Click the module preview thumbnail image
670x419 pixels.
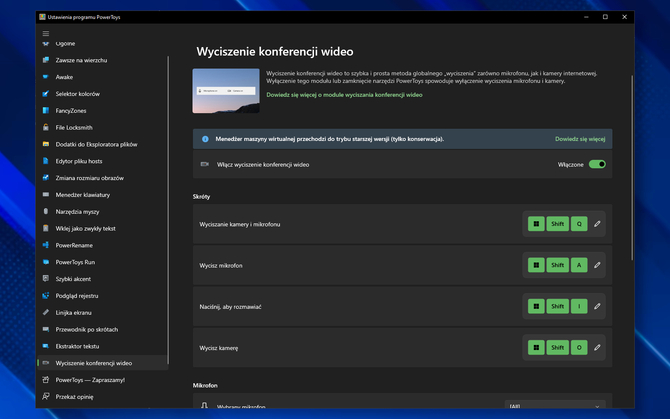(226, 91)
